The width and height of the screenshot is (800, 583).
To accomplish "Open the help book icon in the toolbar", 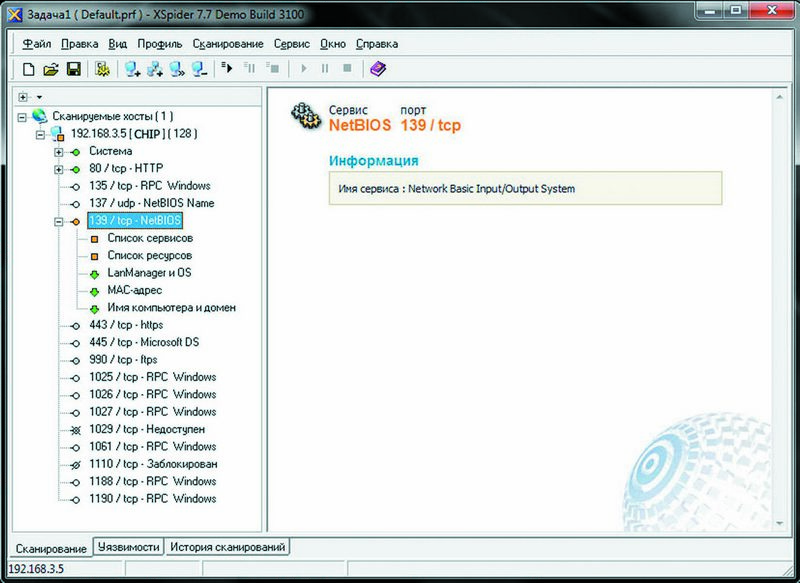I will 378,68.
